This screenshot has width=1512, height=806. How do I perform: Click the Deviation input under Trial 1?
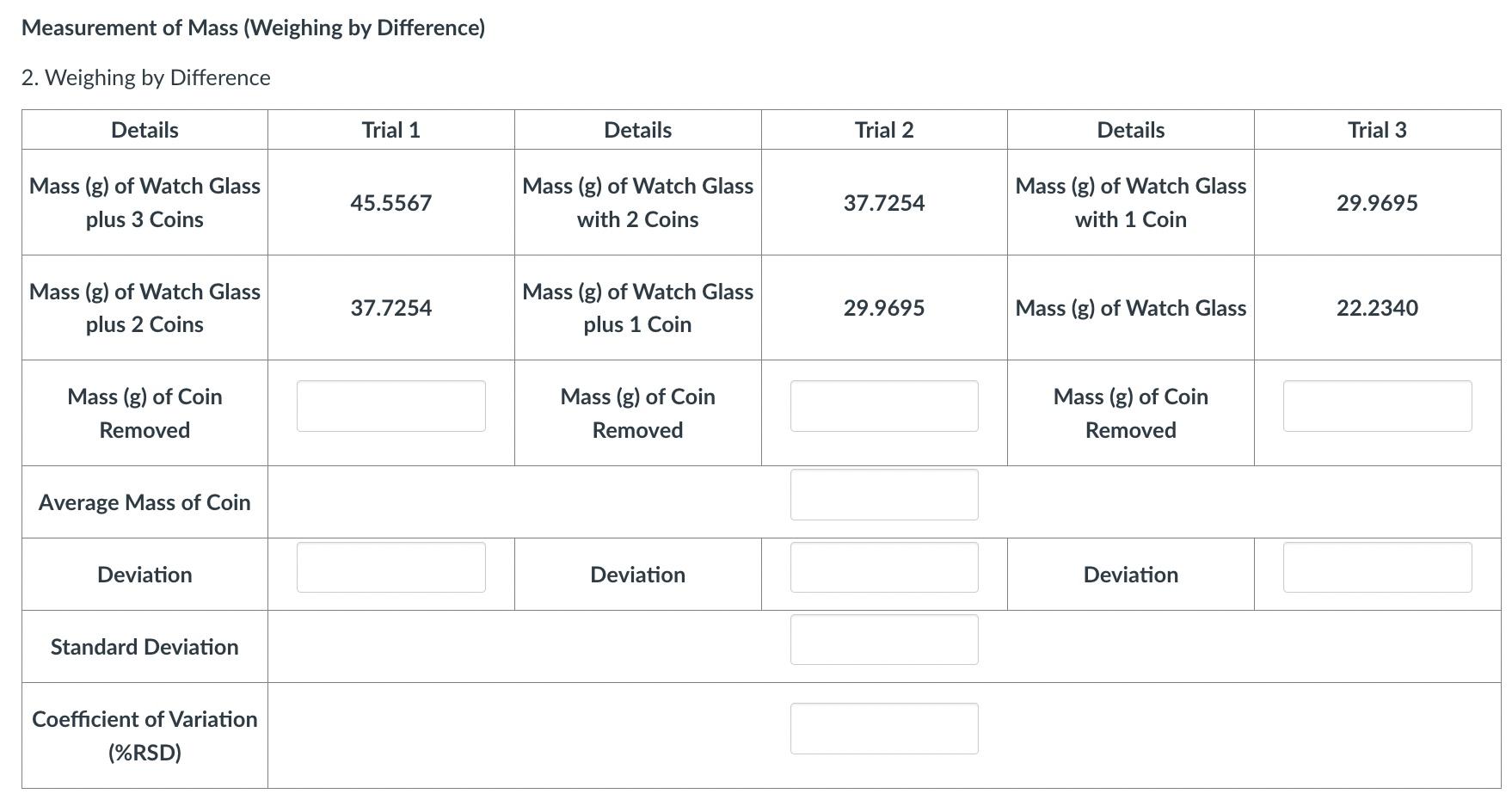pos(390,567)
